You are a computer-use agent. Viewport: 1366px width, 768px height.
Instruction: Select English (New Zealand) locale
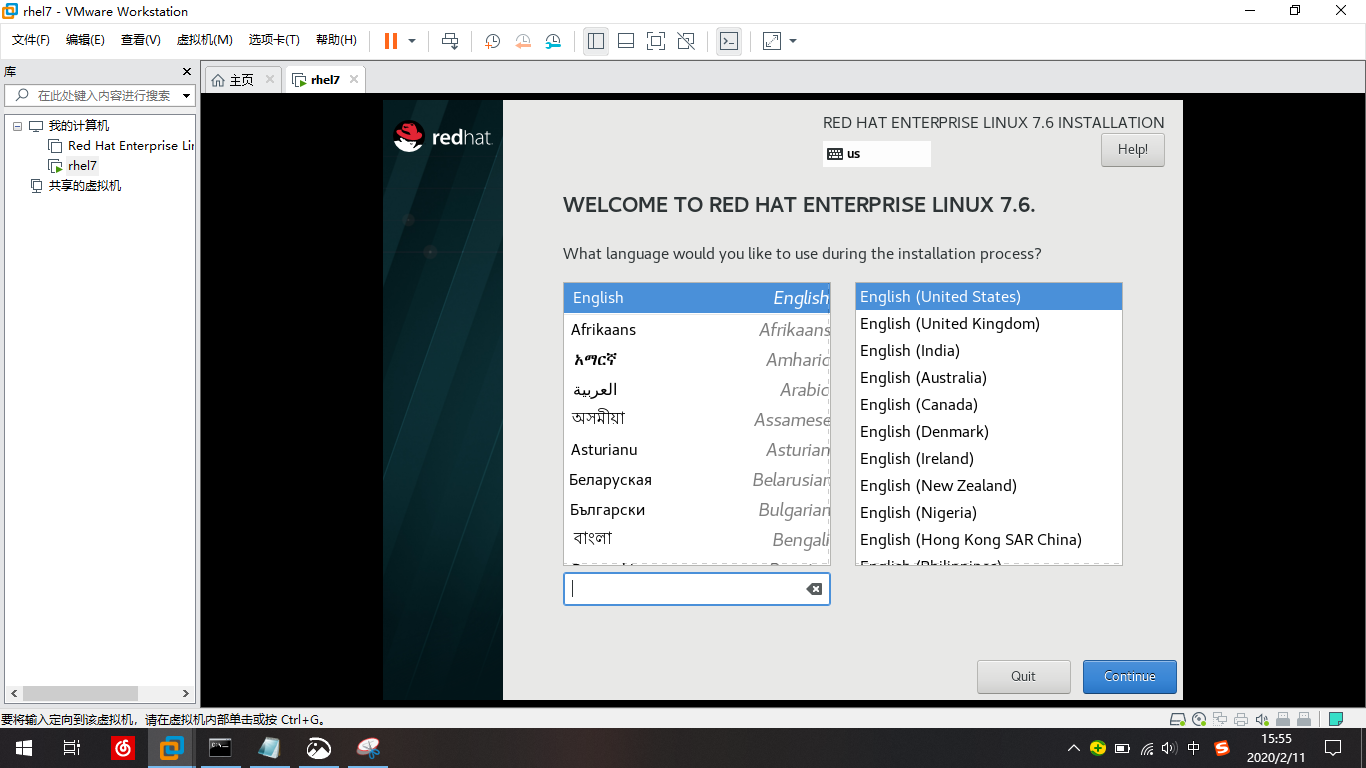[x=989, y=486]
